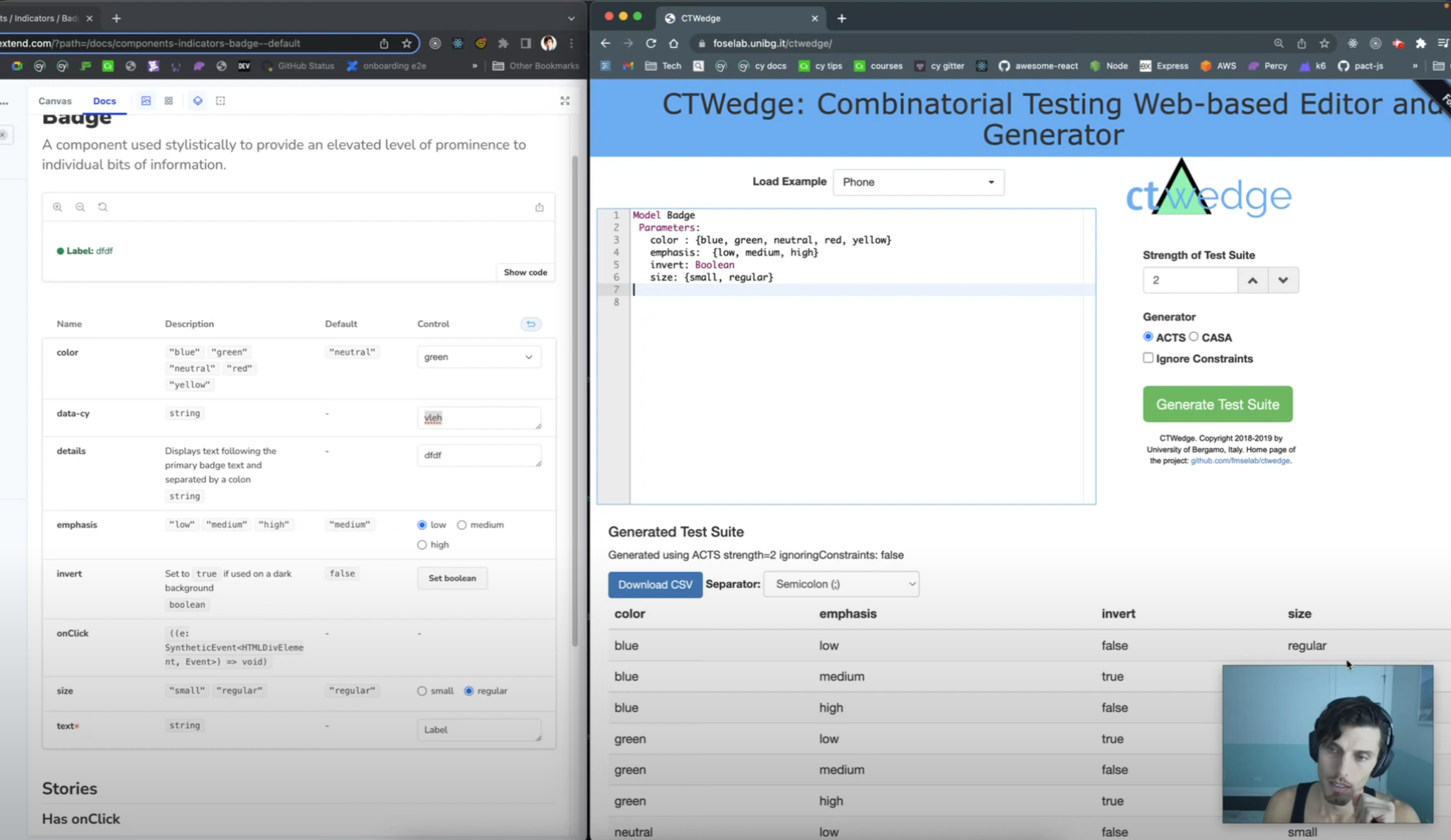Click the reset zoom icon in preview
The height and width of the screenshot is (840, 1451).
103,207
